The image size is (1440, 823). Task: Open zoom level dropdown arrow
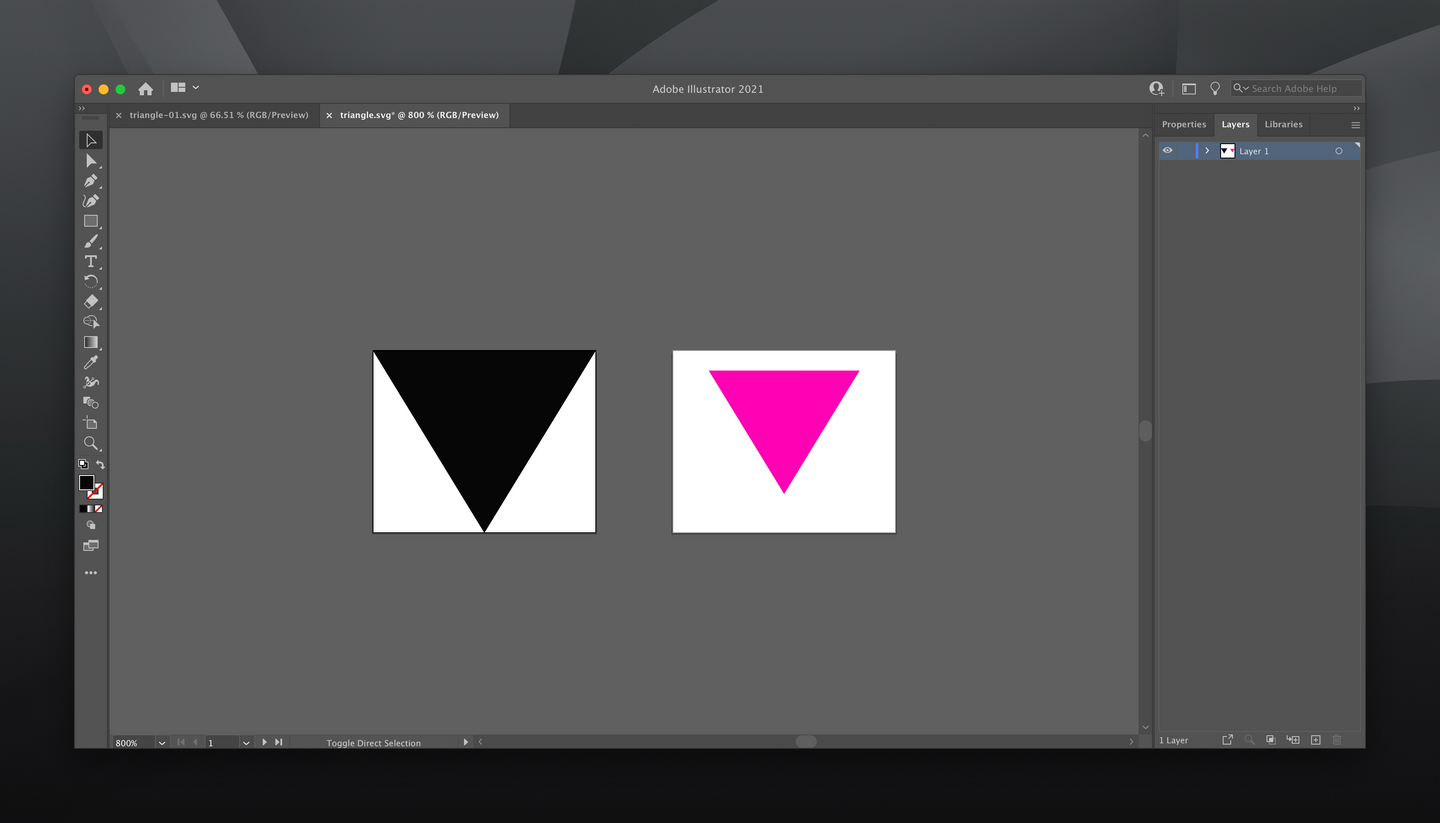tap(162, 743)
